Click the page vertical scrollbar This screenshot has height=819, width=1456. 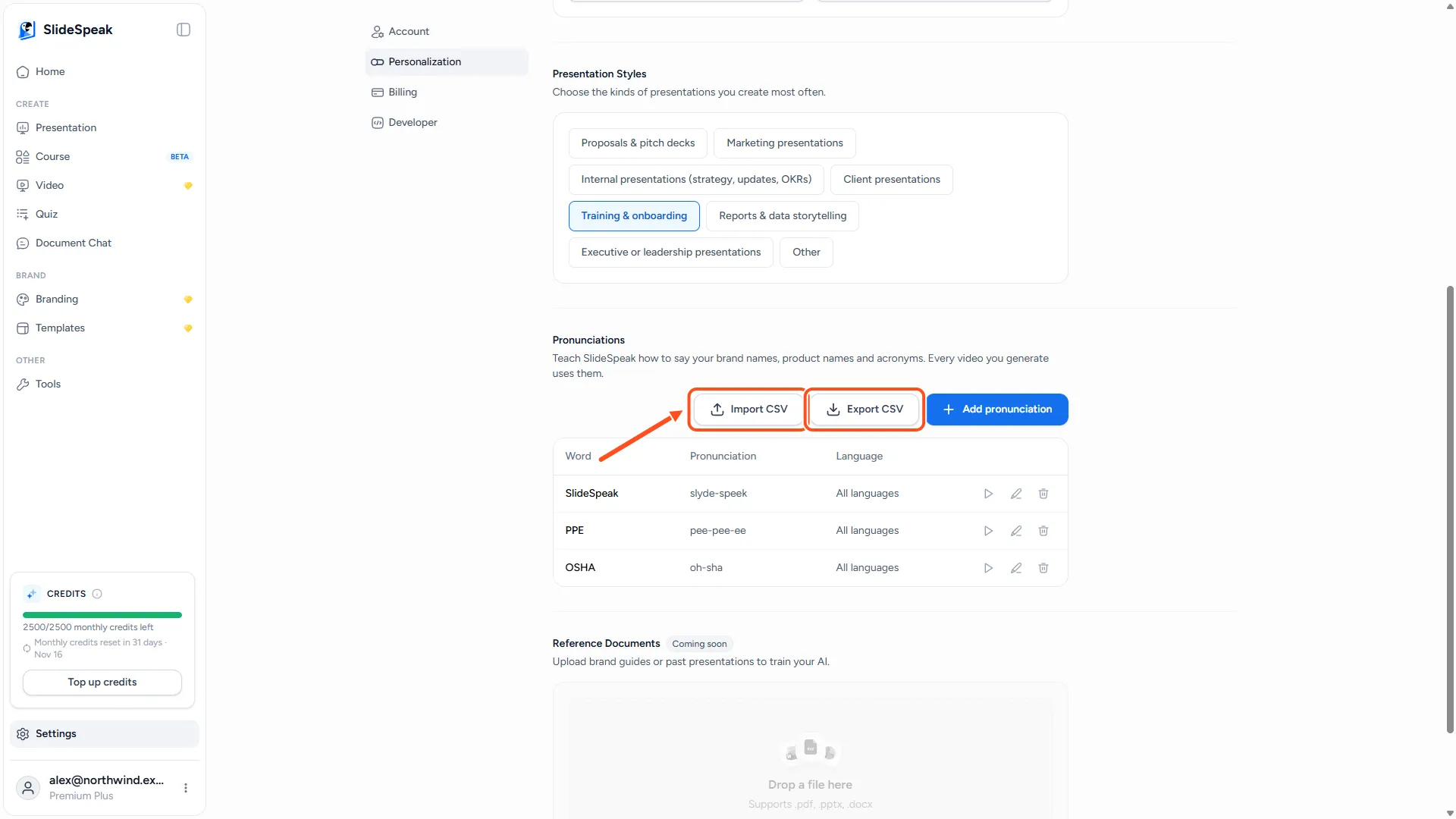(1450, 510)
